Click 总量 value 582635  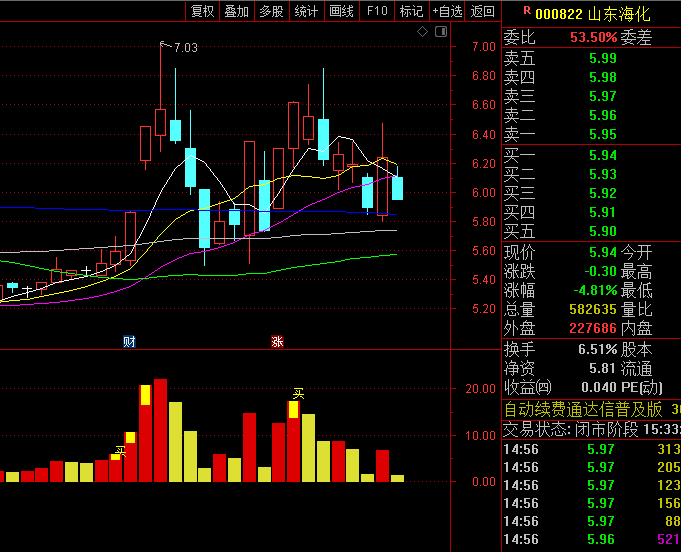point(593,309)
